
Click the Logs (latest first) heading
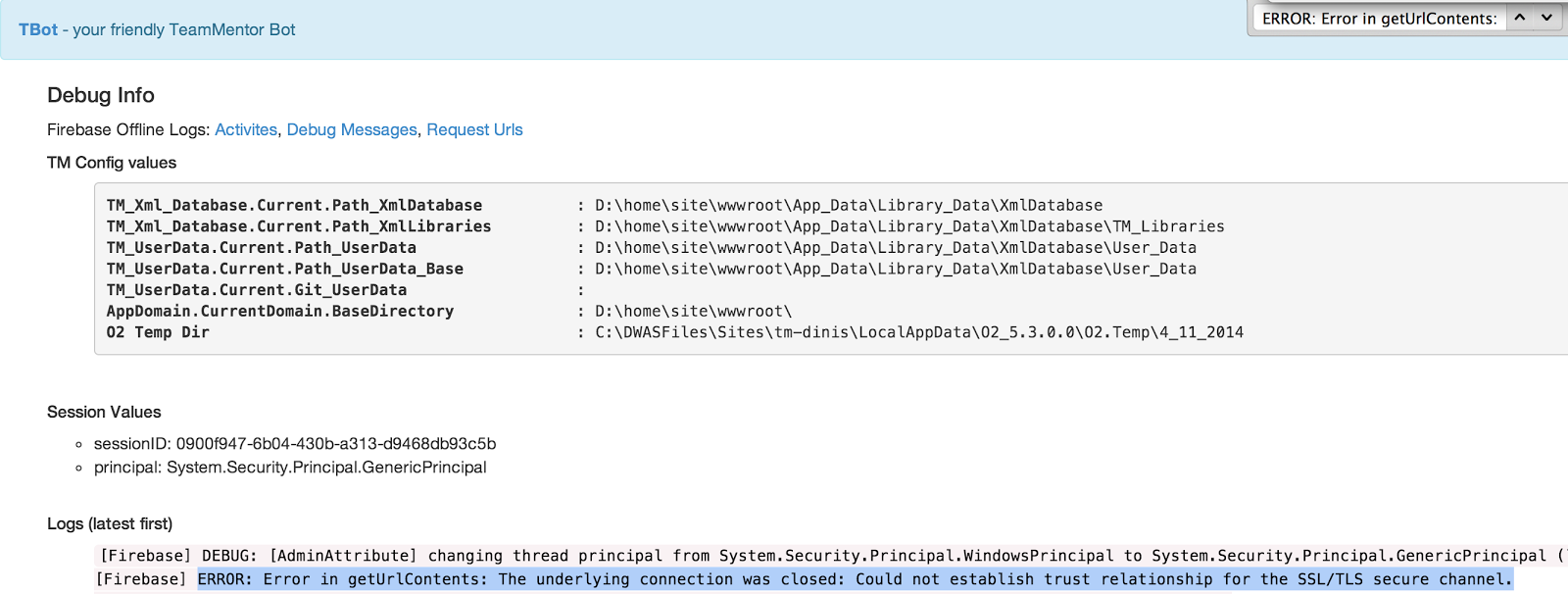[110, 523]
